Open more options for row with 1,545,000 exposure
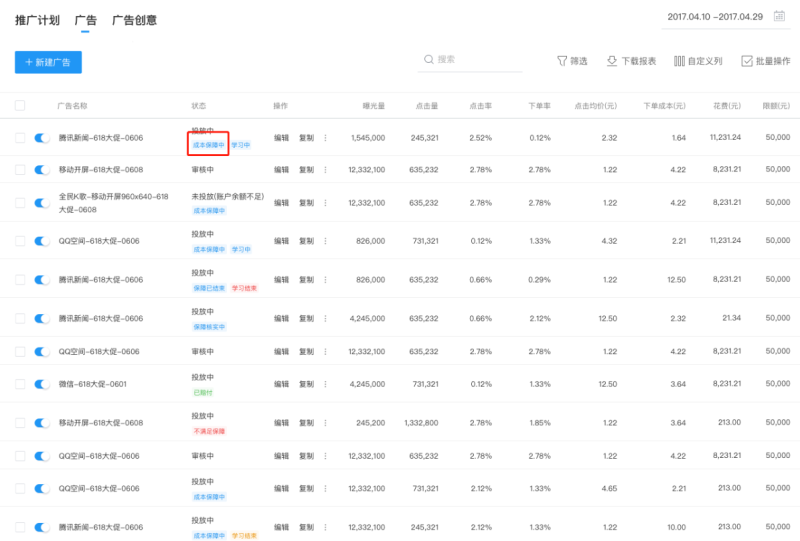The image size is (800, 541). (325, 138)
